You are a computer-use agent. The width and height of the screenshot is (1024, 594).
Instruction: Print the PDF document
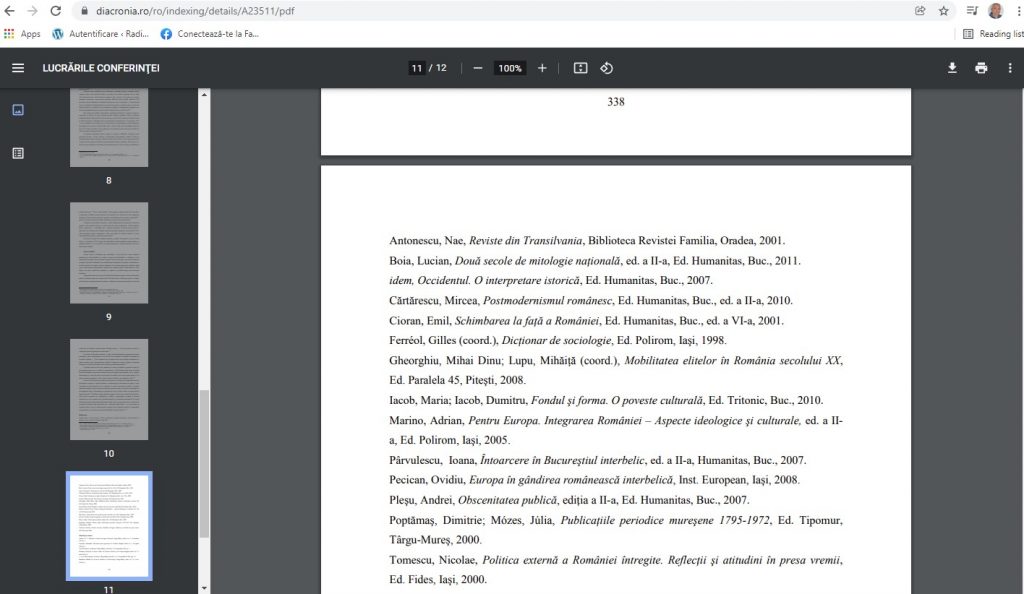[x=981, y=68]
